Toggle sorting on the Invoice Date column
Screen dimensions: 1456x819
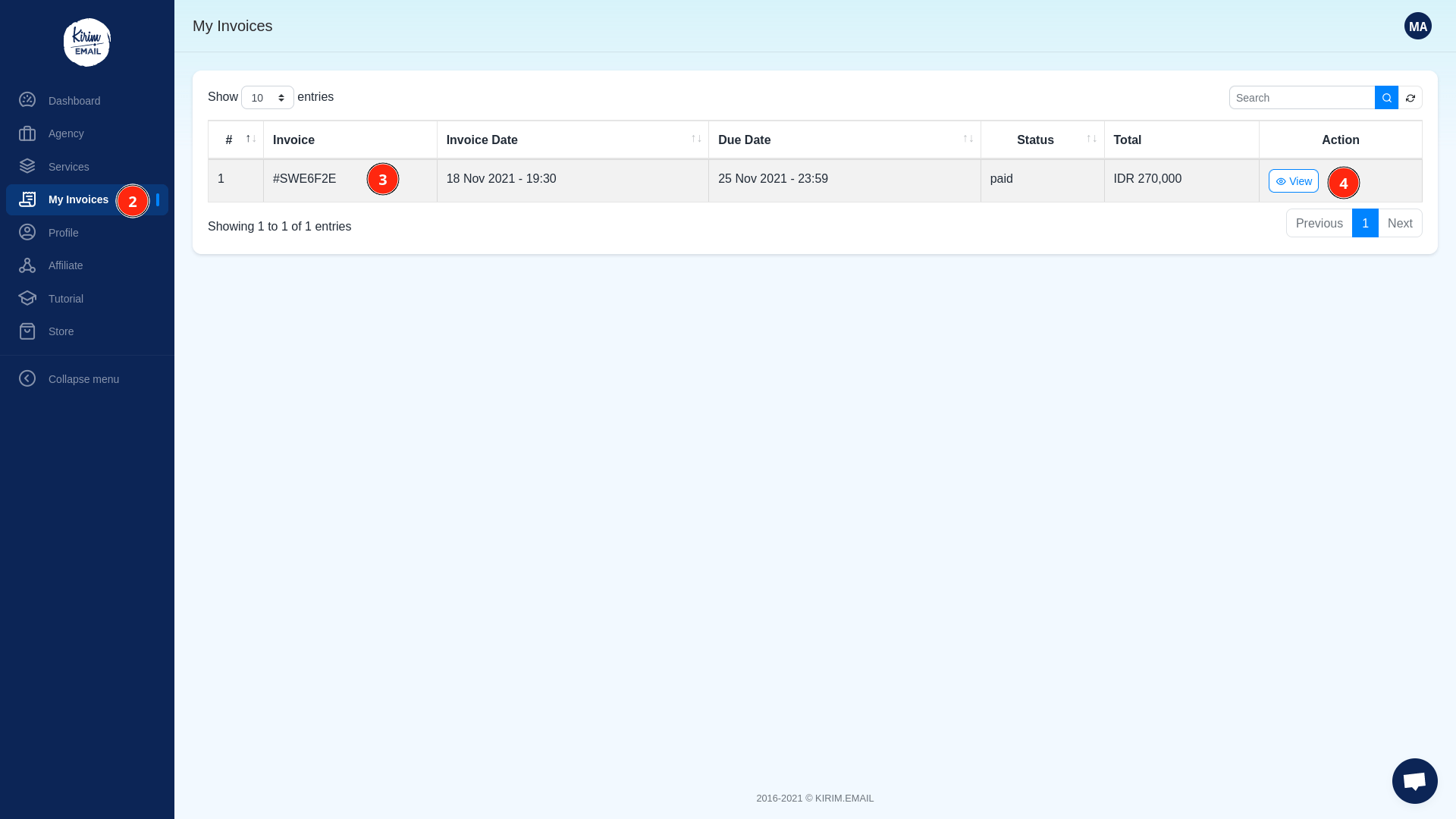click(696, 140)
